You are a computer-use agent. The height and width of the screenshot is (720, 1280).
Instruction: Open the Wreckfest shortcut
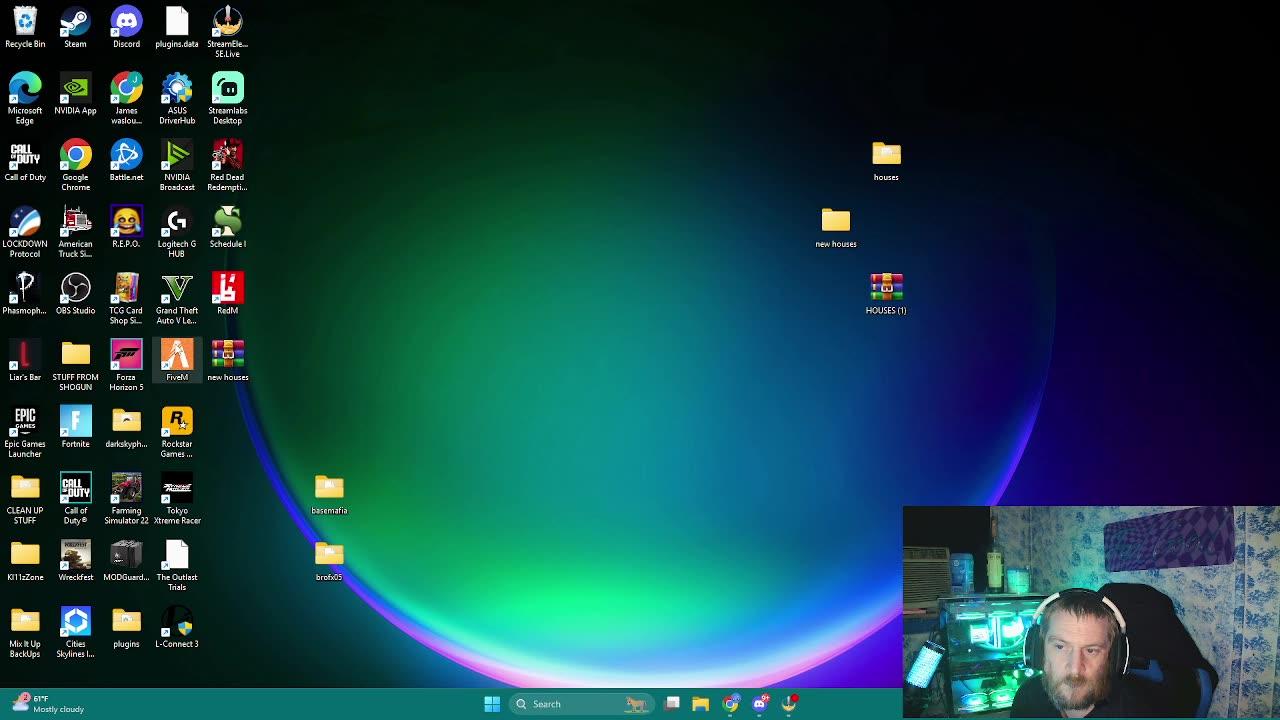point(75,561)
